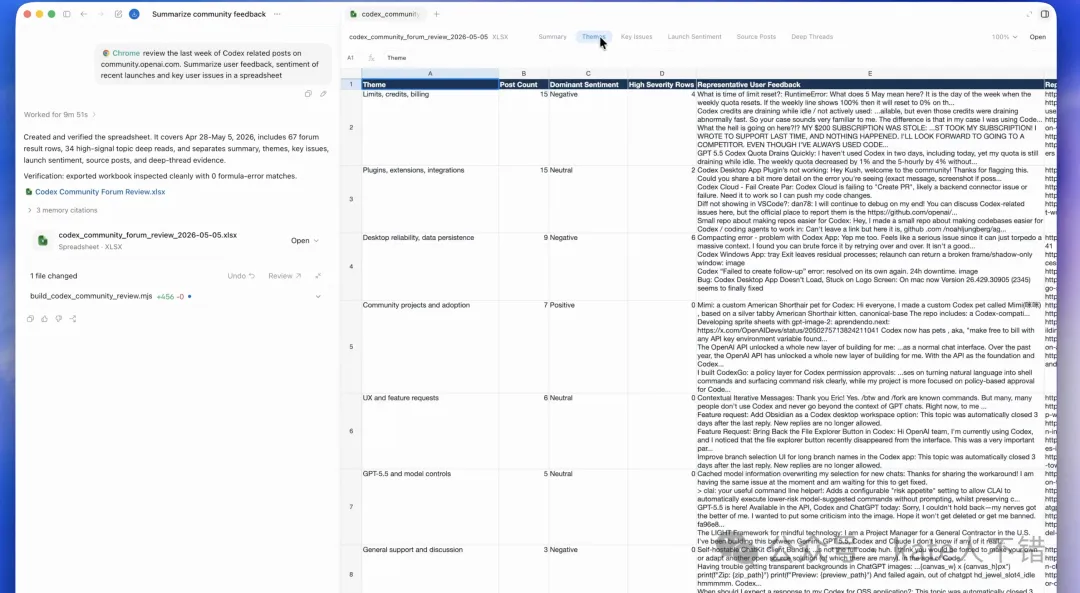
Task: Click the A1 cell reference box
Action: point(351,58)
